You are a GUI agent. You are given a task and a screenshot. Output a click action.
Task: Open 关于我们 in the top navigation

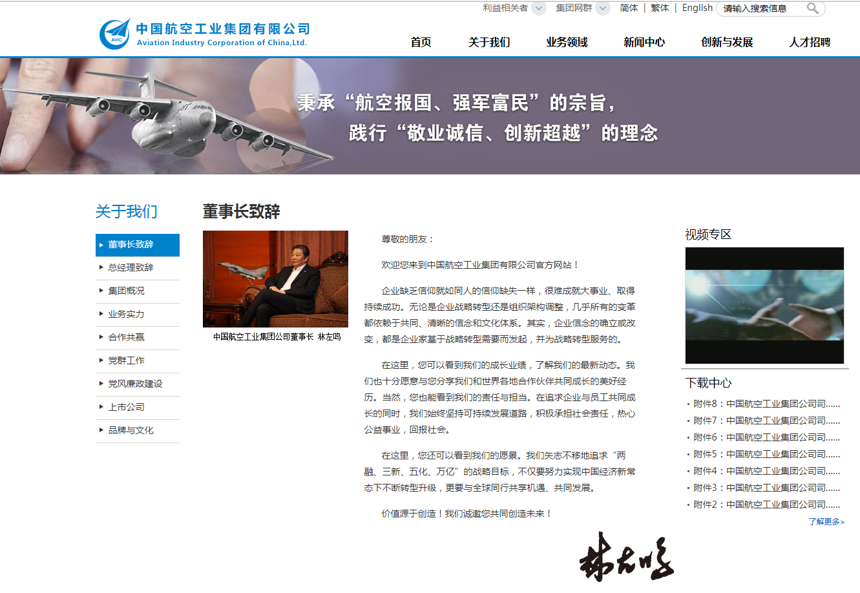click(489, 42)
